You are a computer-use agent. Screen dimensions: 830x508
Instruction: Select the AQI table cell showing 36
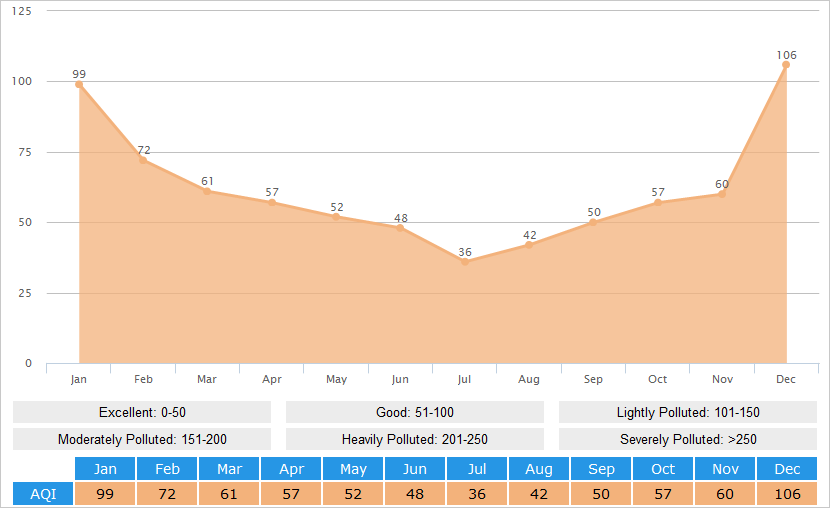tap(477, 494)
